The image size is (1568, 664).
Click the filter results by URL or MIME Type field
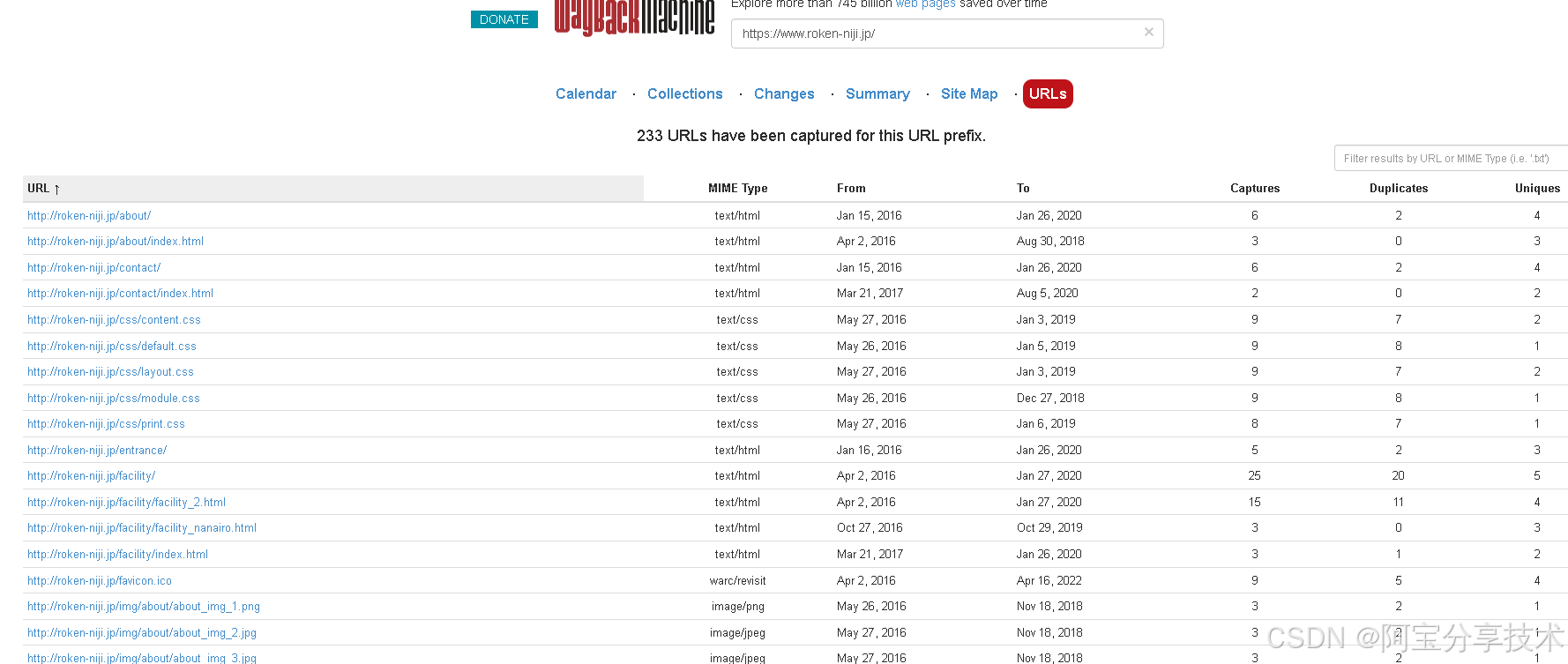tap(1451, 158)
